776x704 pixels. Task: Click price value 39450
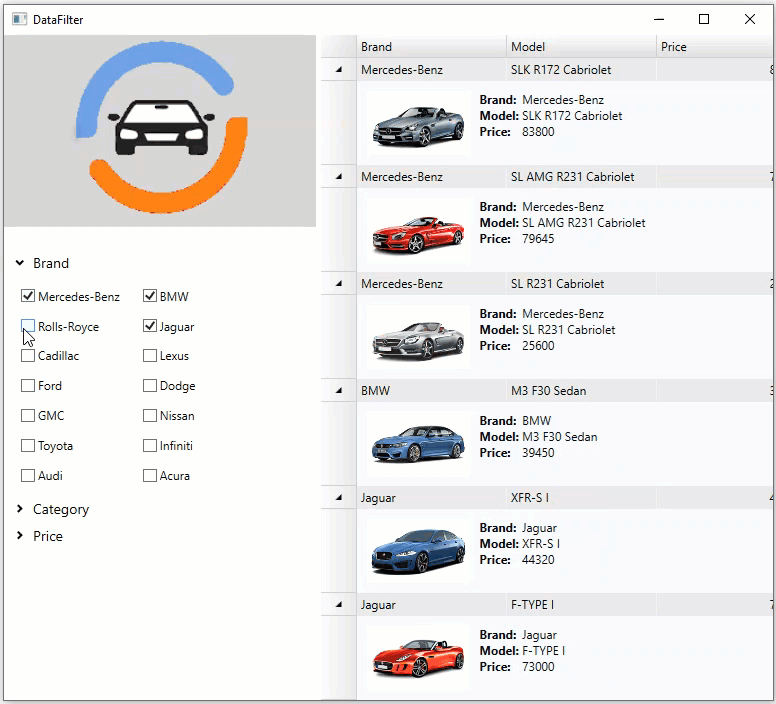coord(538,453)
